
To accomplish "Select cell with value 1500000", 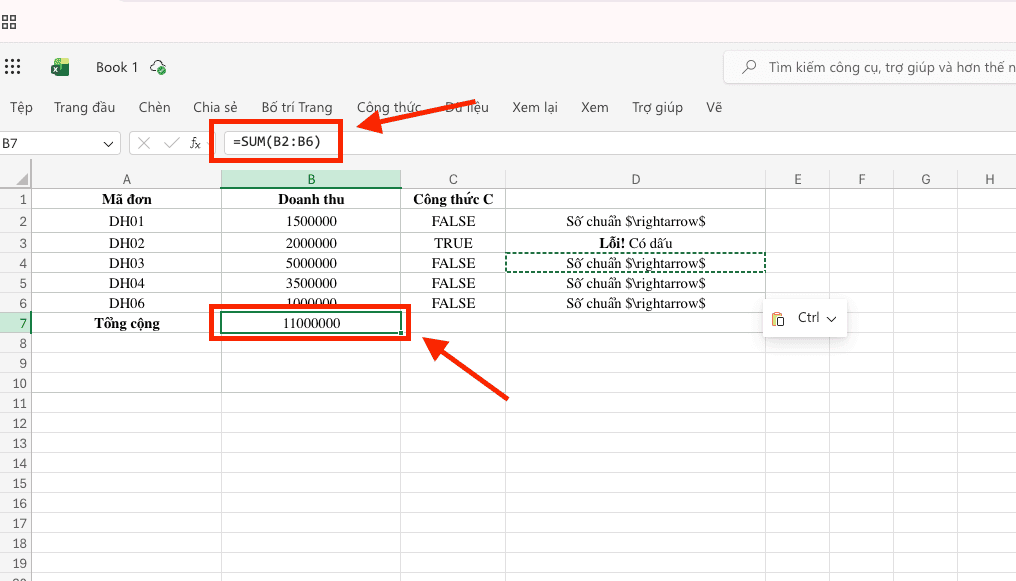I will pyautogui.click(x=311, y=221).
